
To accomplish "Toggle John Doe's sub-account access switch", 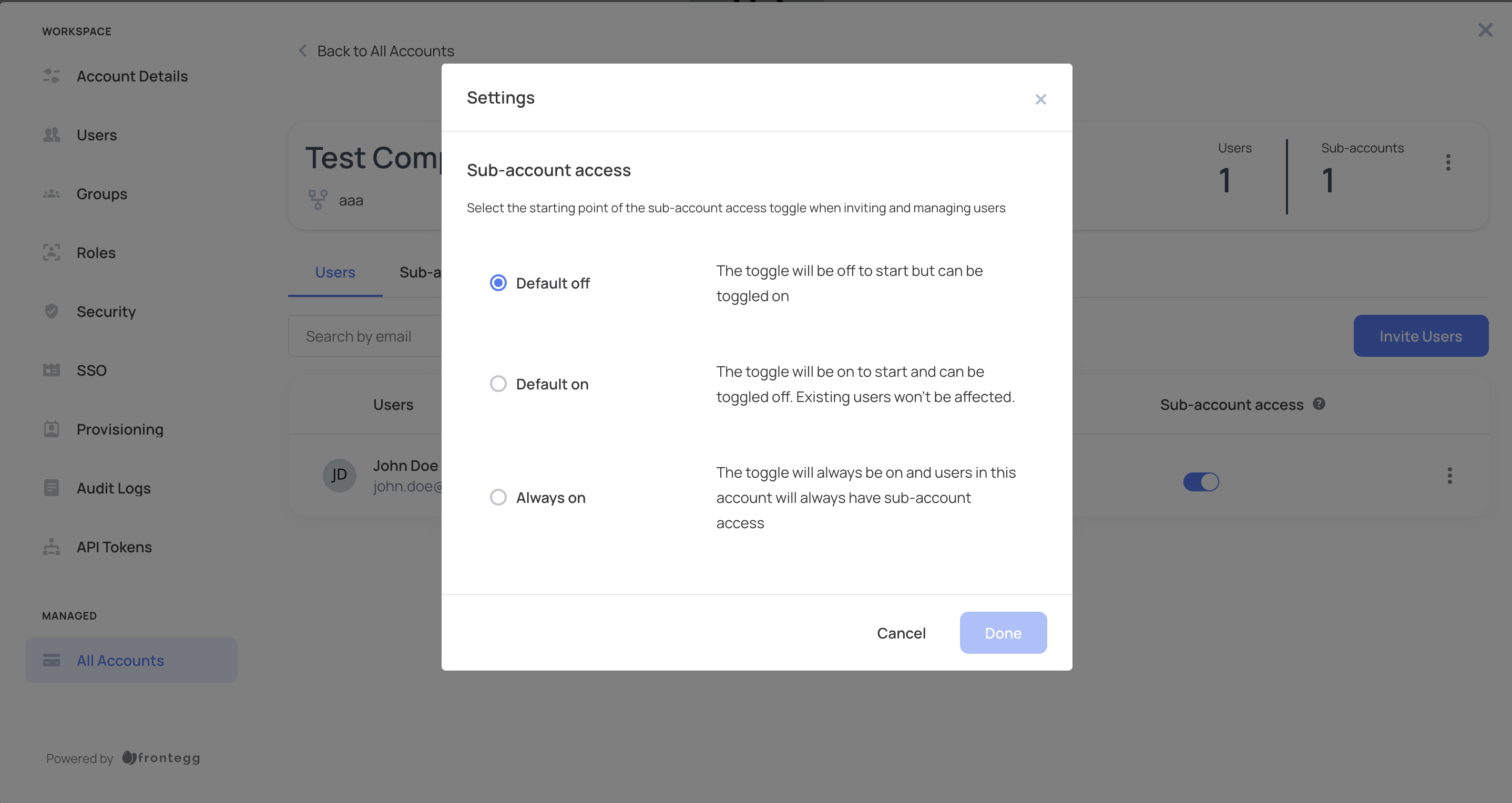I will [1201, 481].
